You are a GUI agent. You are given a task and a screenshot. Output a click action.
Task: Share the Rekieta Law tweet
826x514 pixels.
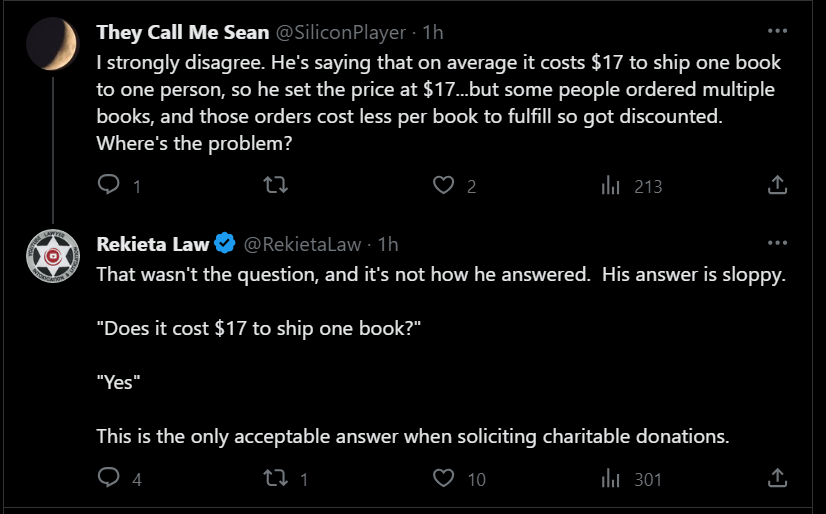777,478
